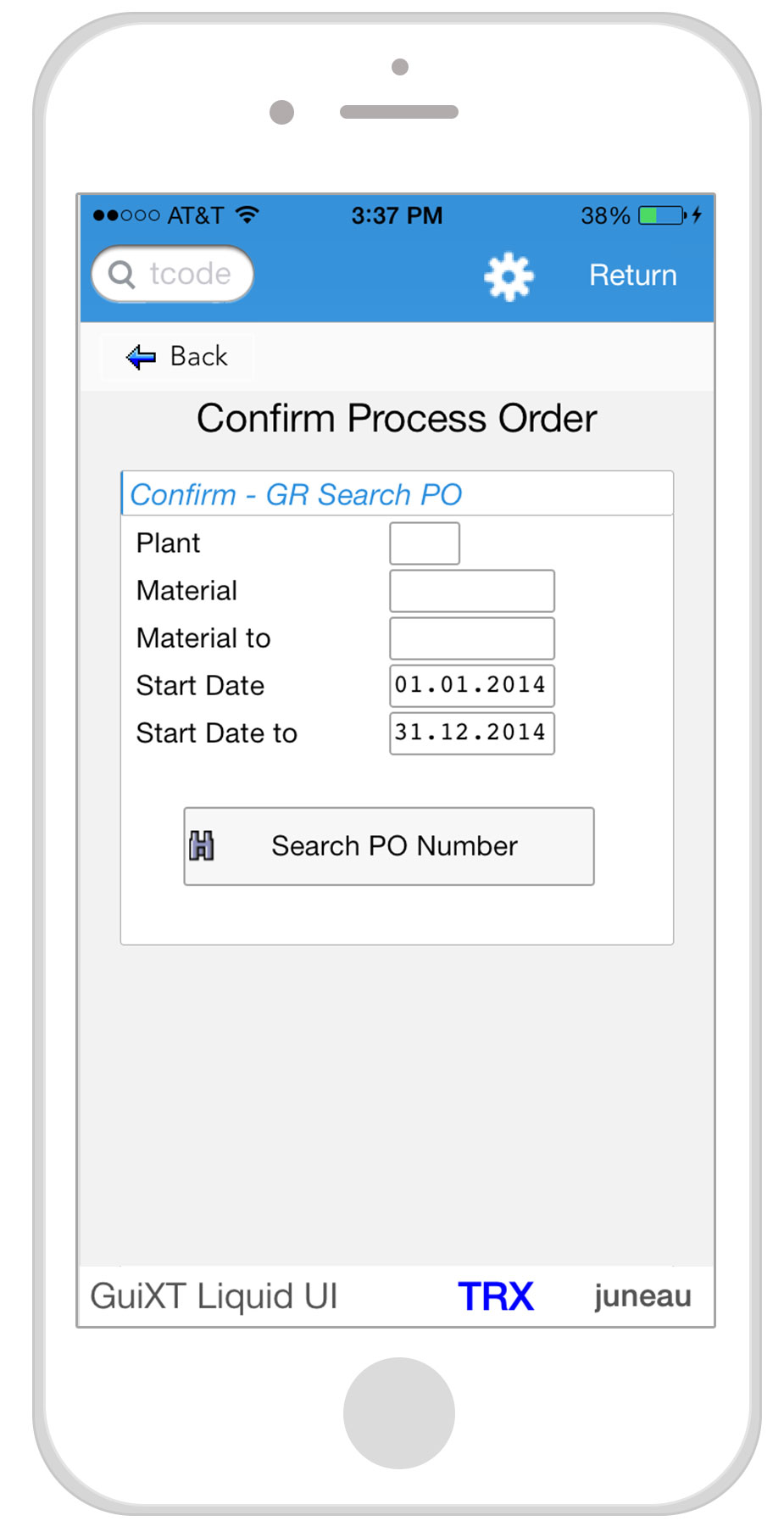784x1532 pixels.
Task: Click the Plant input field
Action: pos(425,543)
